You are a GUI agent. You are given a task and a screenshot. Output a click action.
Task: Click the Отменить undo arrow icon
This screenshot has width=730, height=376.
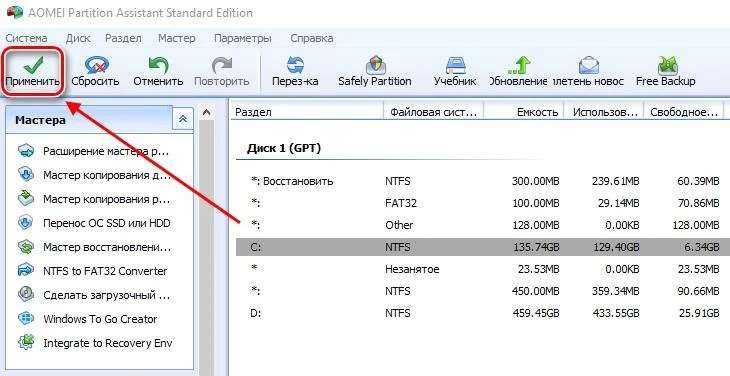[158, 65]
